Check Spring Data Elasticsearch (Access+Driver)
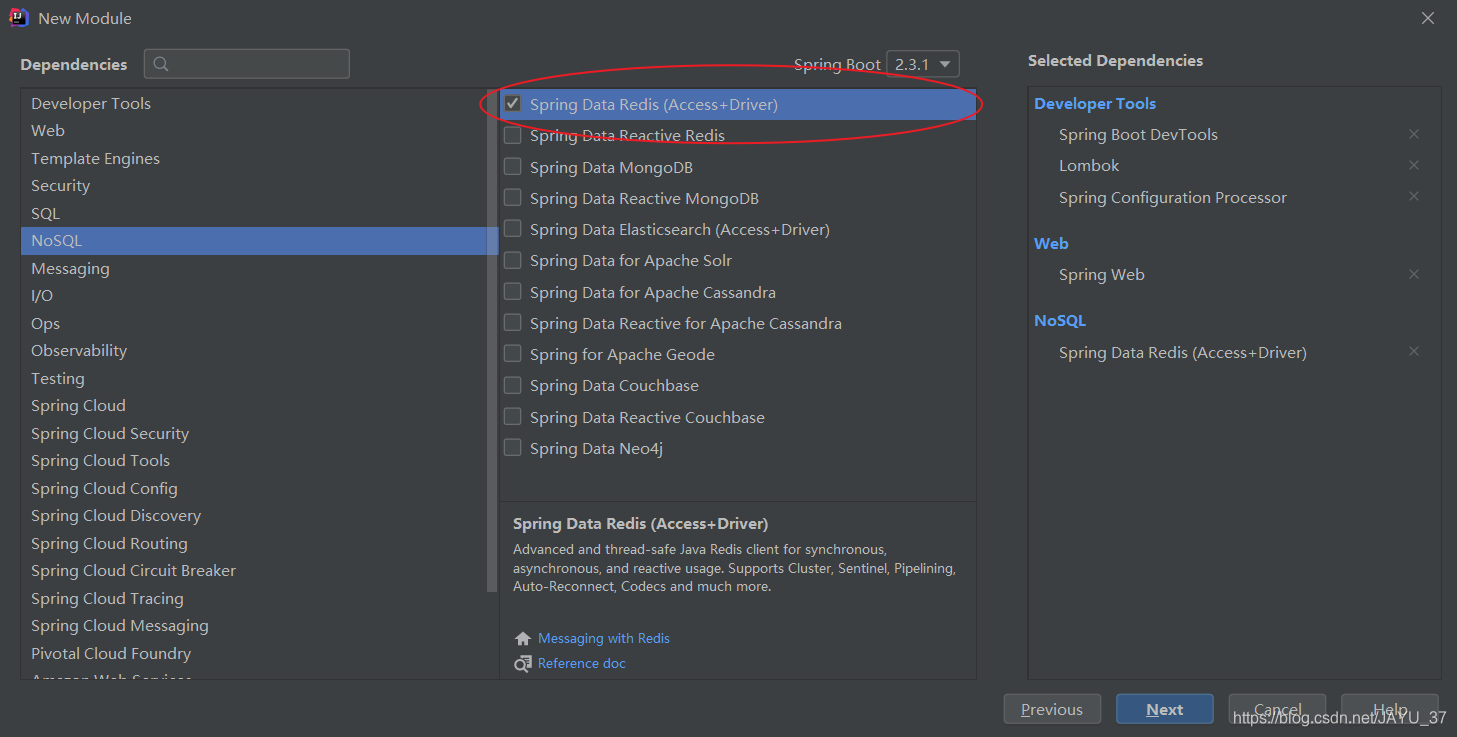Image resolution: width=1457 pixels, height=737 pixels. click(513, 228)
